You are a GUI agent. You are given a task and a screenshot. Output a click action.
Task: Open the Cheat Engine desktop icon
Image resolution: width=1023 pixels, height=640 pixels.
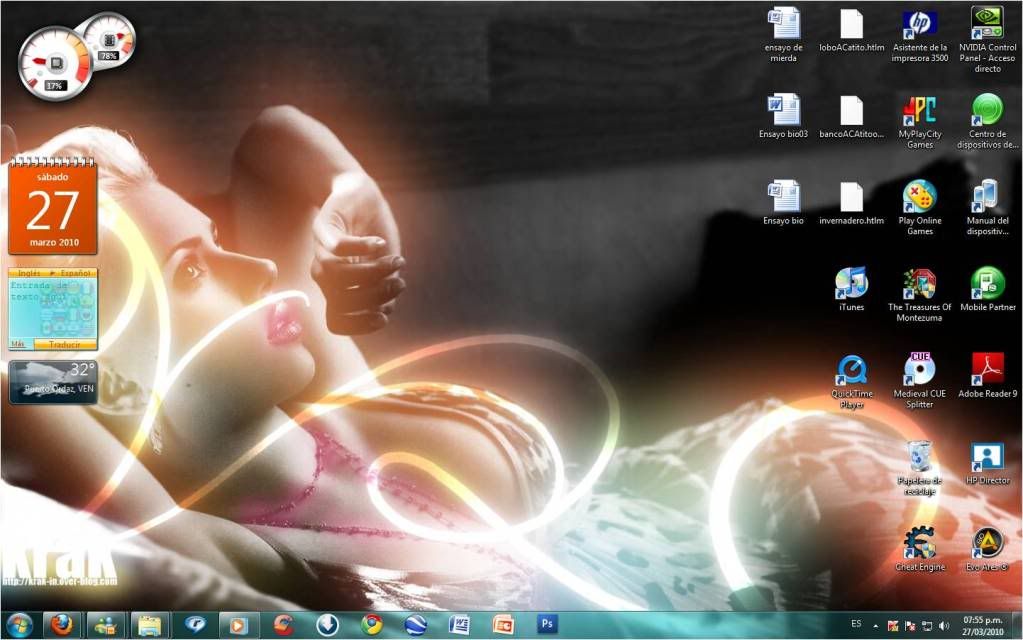coord(919,543)
